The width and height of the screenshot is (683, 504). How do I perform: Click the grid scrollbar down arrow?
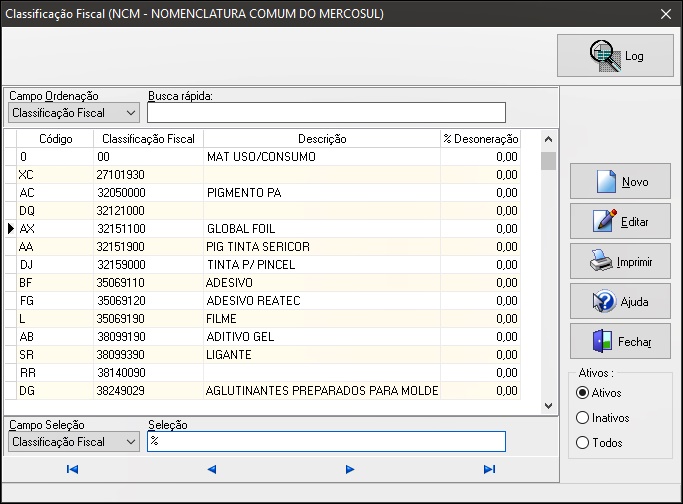coord(548,406)
